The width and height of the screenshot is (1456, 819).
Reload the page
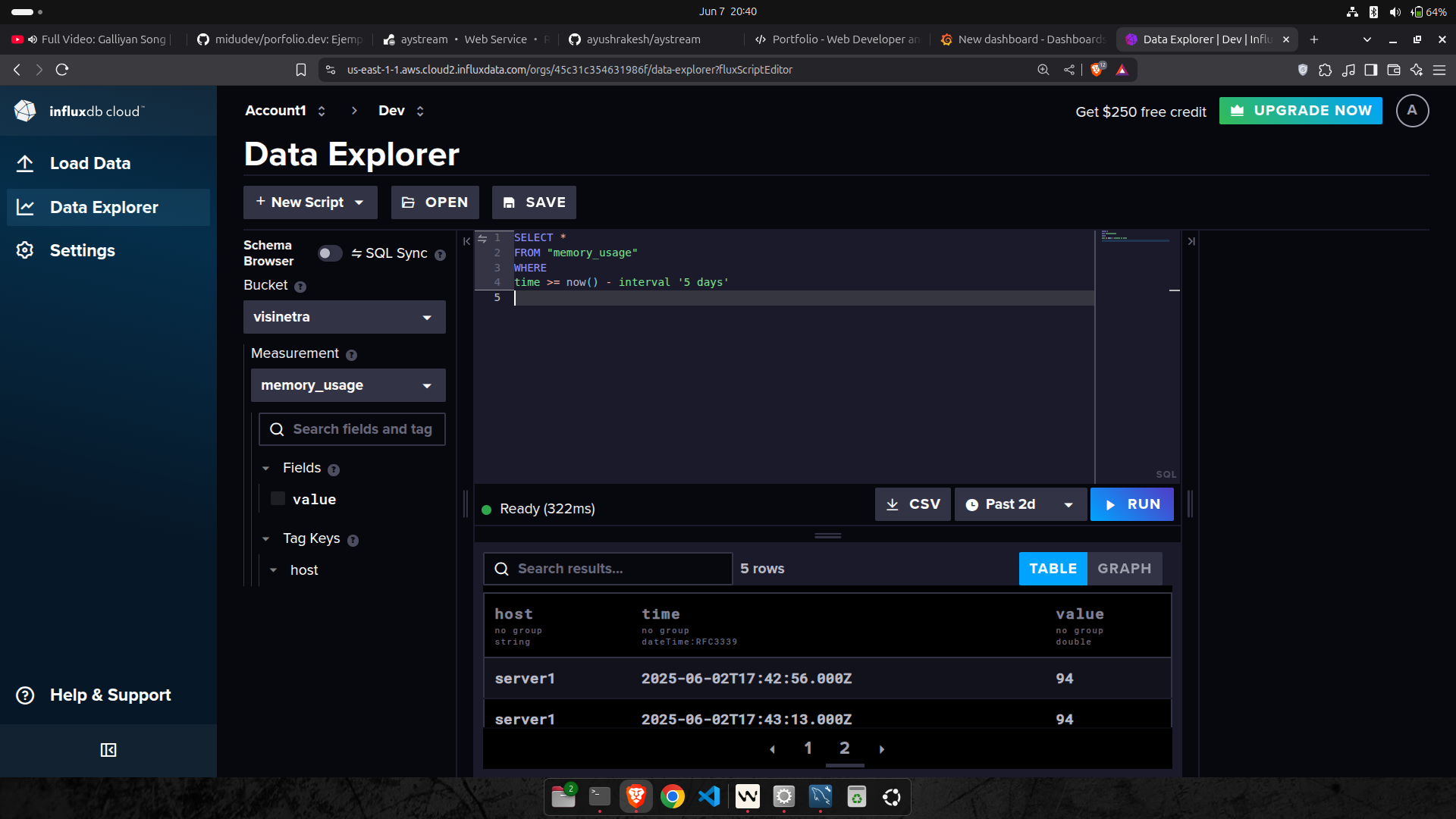tap(62, 70)
